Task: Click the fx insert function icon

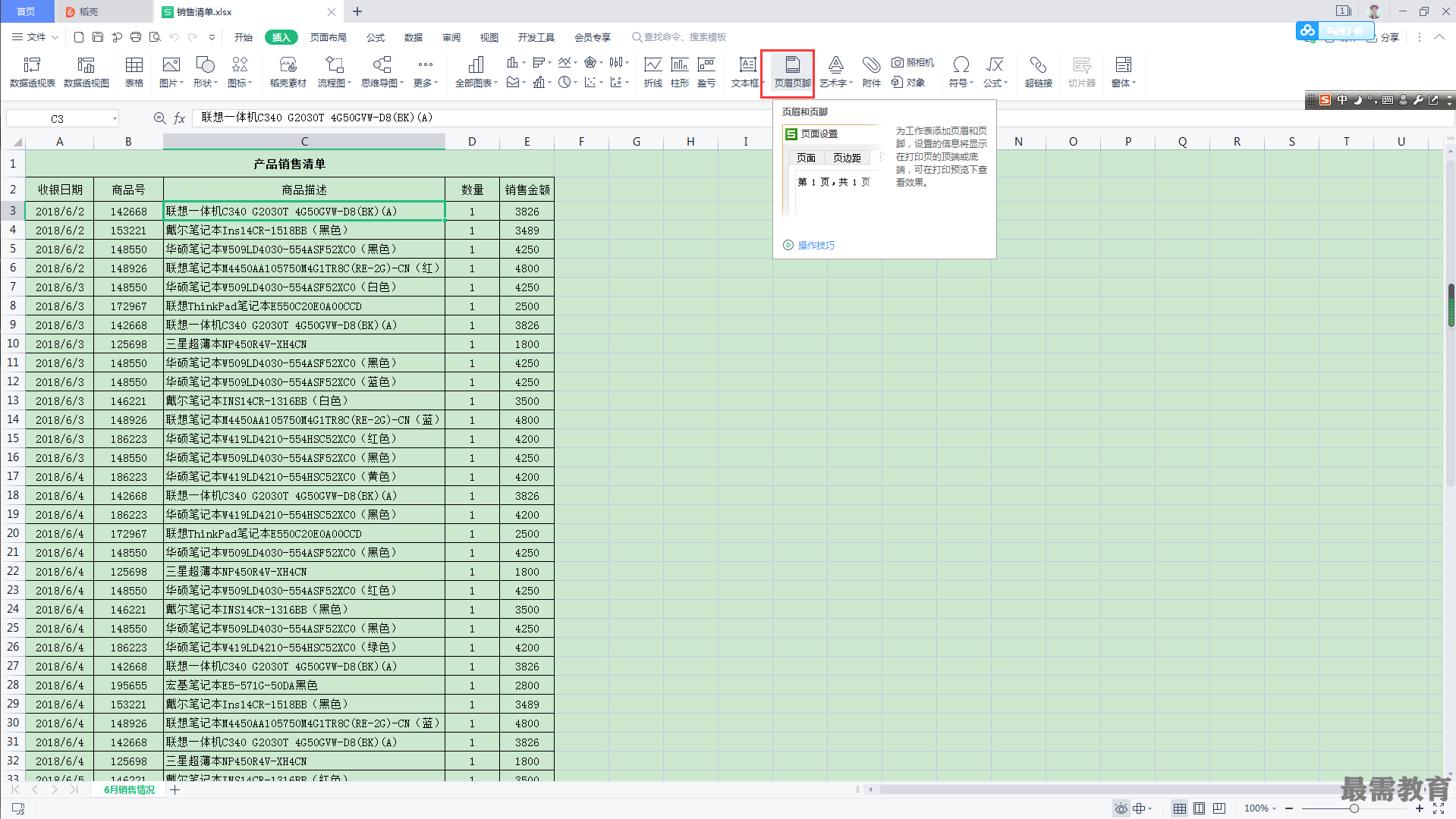Action: (x=180, y=118)
